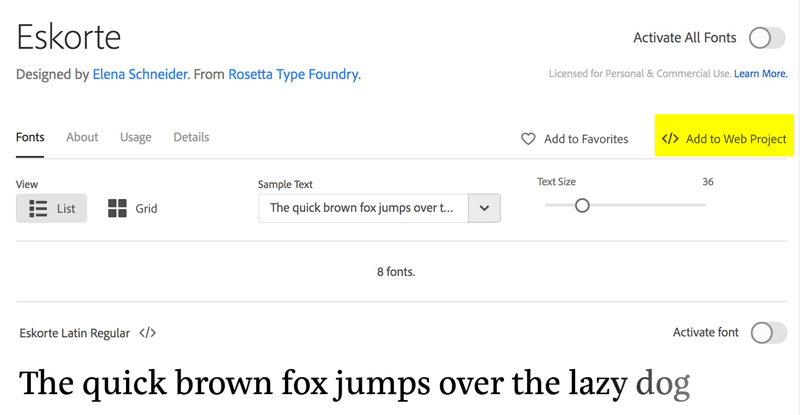800x415 pixels.
Task: Open the Sample Text dropdown arrow
Action: pos(484,208)
